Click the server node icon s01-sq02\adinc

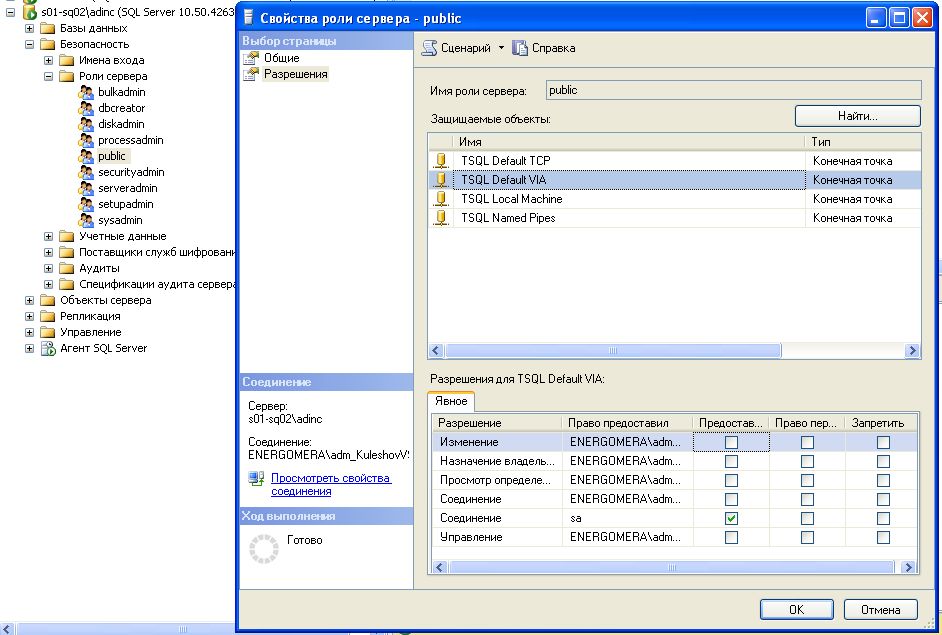[29, 12]
